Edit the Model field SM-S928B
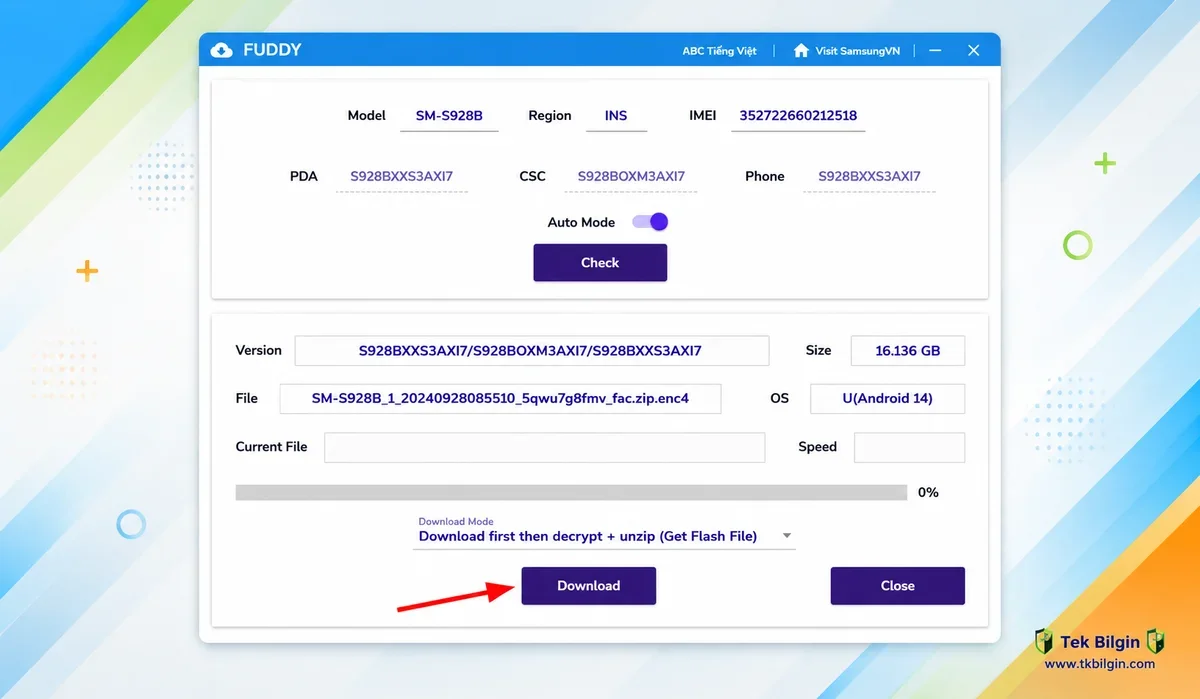The width and height of the screenshot is (1200, 699). 449,116
